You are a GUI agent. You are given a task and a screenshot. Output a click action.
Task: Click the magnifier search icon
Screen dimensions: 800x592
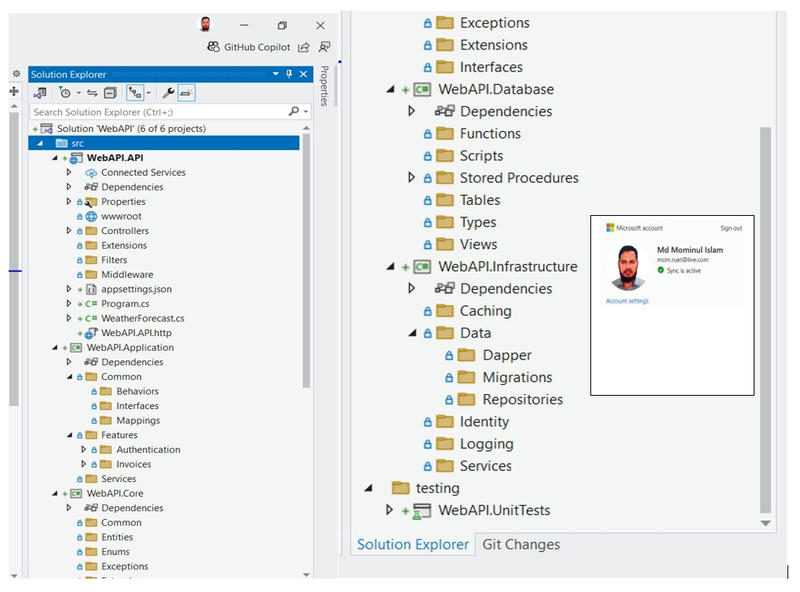point(294,111)
